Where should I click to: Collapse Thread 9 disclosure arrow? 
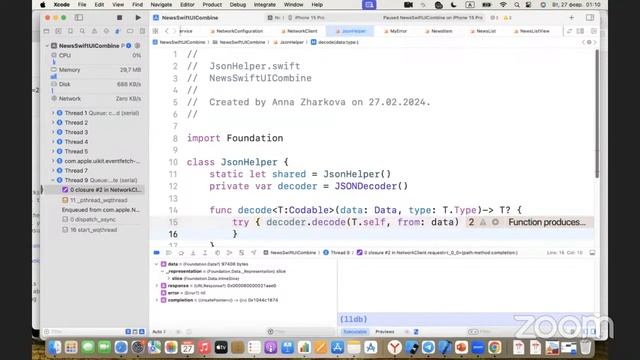tap(53, 180)
